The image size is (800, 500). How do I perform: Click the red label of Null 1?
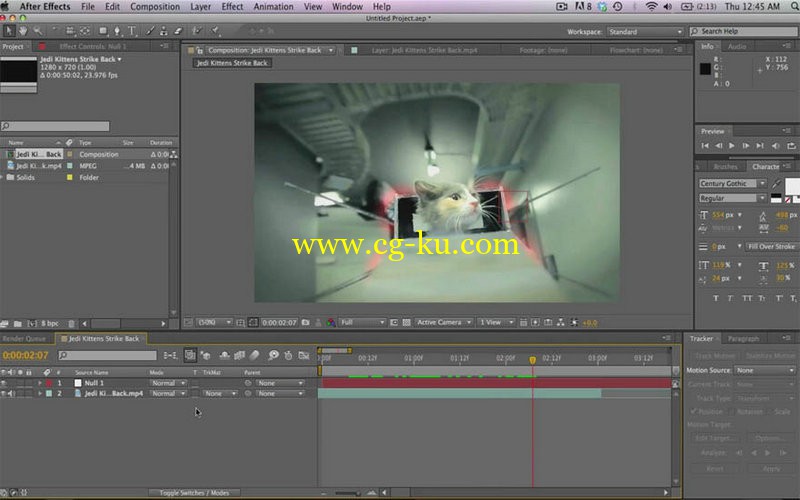49,383
